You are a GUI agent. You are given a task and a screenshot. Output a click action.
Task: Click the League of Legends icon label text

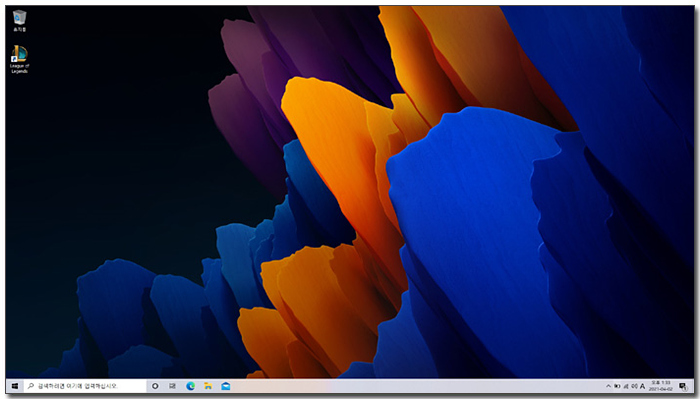pyautogui.click(x=19, y=68)
